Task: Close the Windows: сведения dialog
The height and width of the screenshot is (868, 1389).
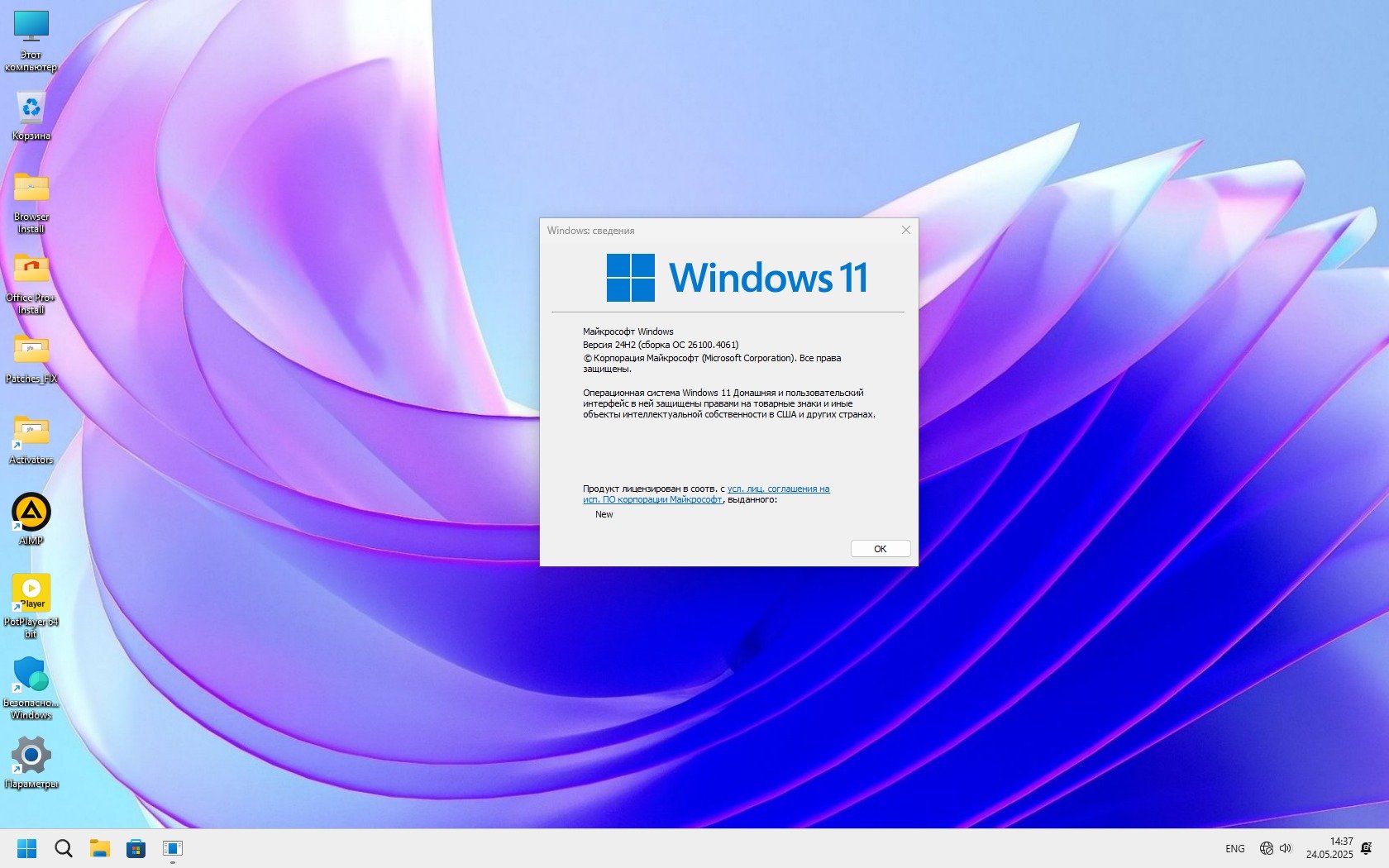Action: coord(906,230)
